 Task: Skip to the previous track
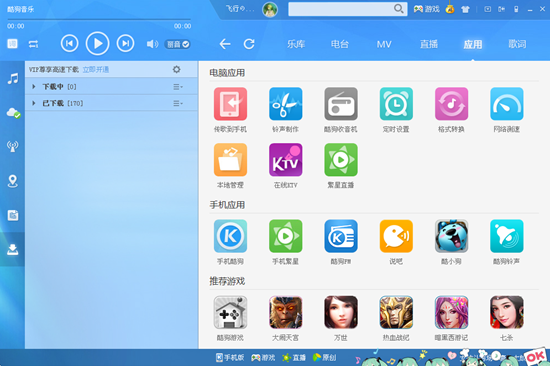tap(69, 44)
